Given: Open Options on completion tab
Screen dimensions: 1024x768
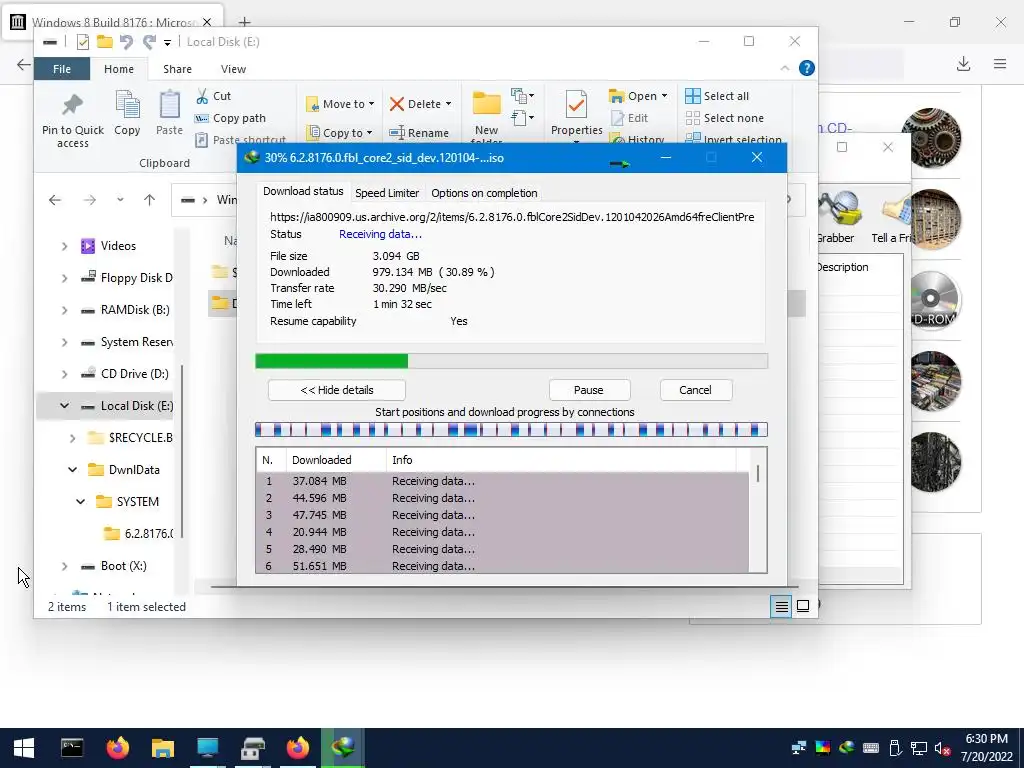Looking at the screenshot, I should point(484,193).
